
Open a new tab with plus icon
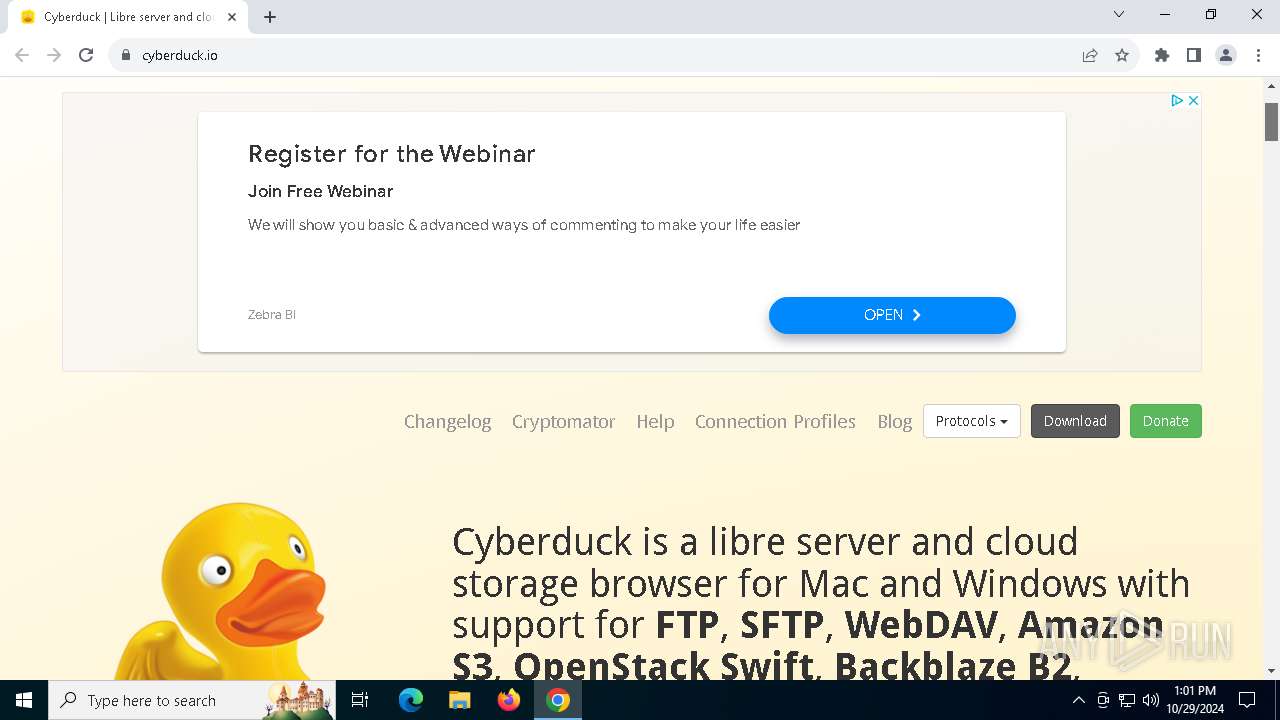pos(270,17)
